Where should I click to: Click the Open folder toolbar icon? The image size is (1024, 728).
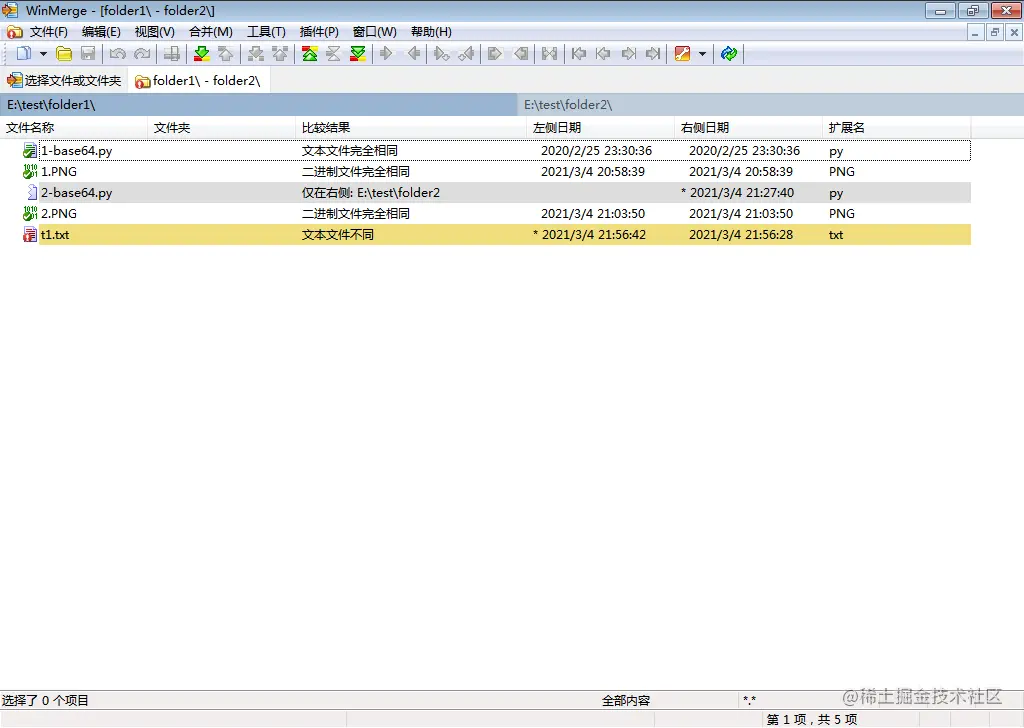(64, 54)
